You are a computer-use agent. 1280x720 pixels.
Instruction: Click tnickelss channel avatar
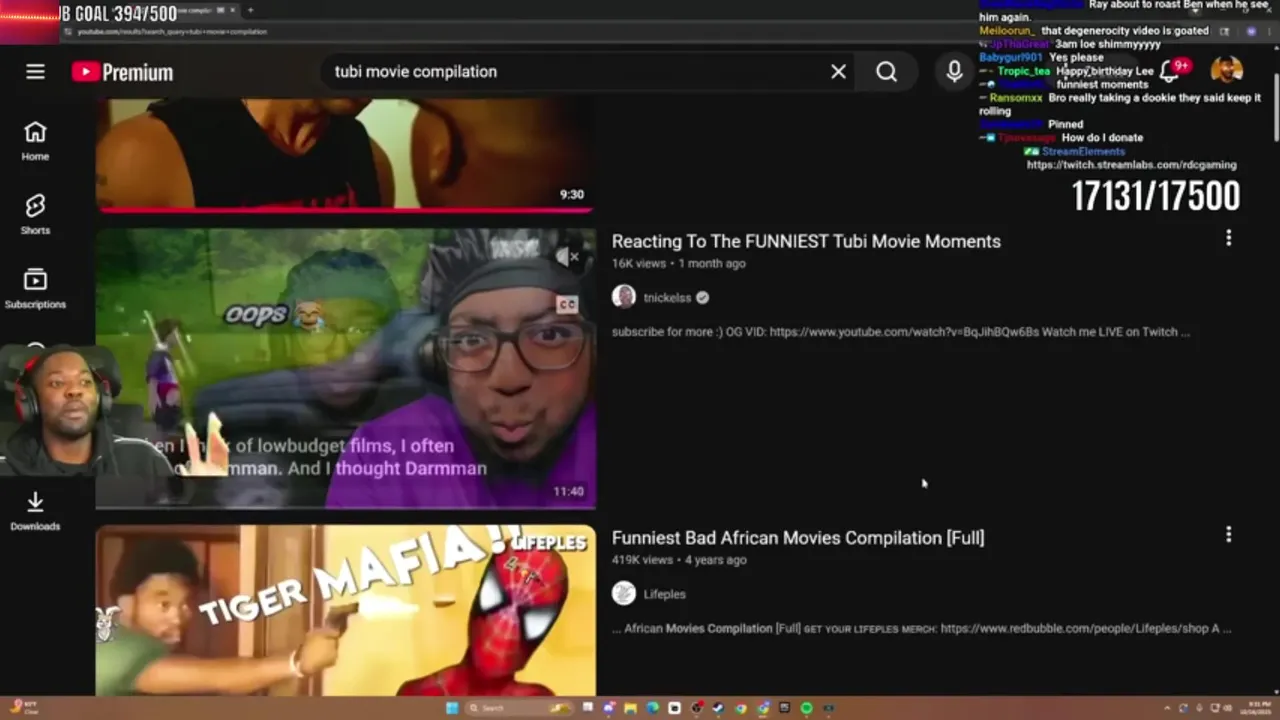[x=624, y=297]
